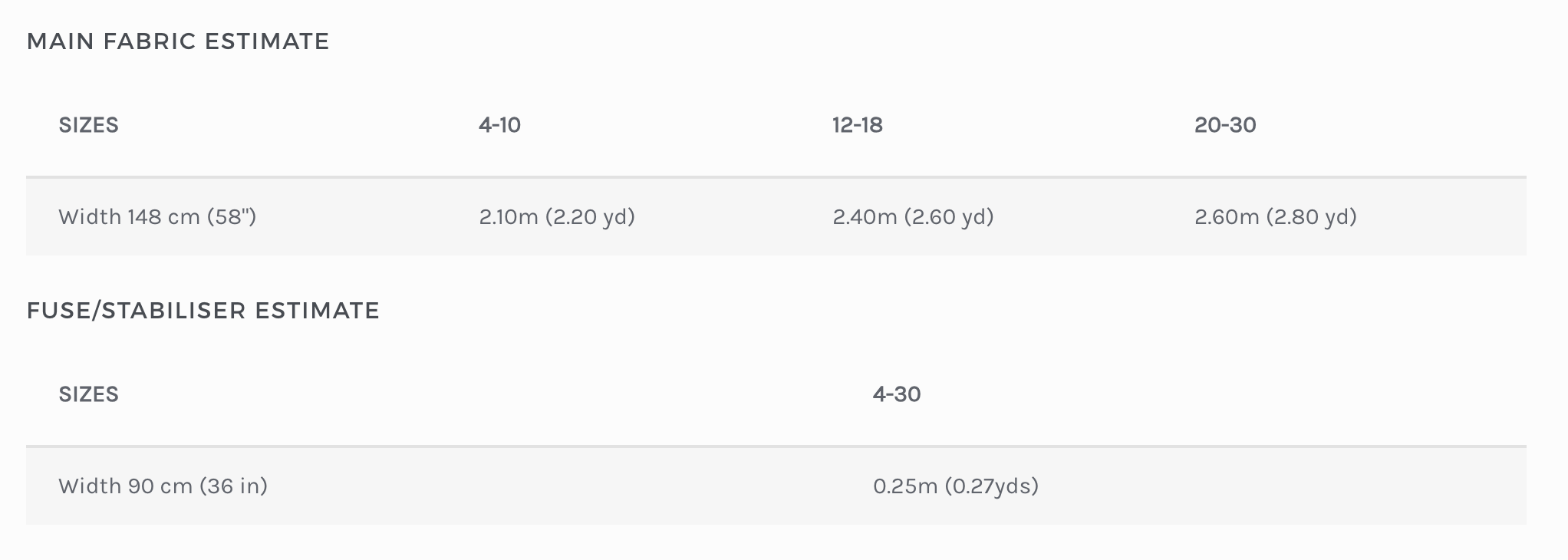This screenshot has width=1568, height=560.
Task: Select the 4-30 size column header
Action: pos(896,394)
